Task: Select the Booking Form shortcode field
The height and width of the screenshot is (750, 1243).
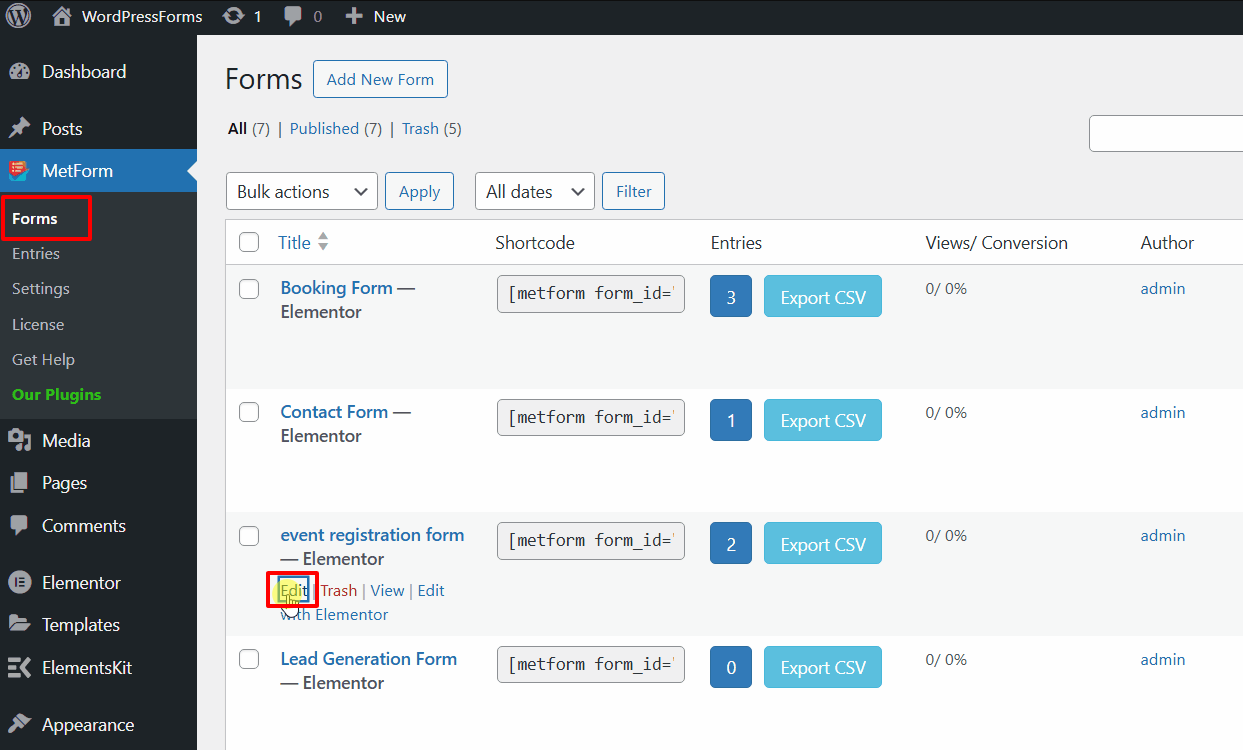Action: tap(590, 293)
